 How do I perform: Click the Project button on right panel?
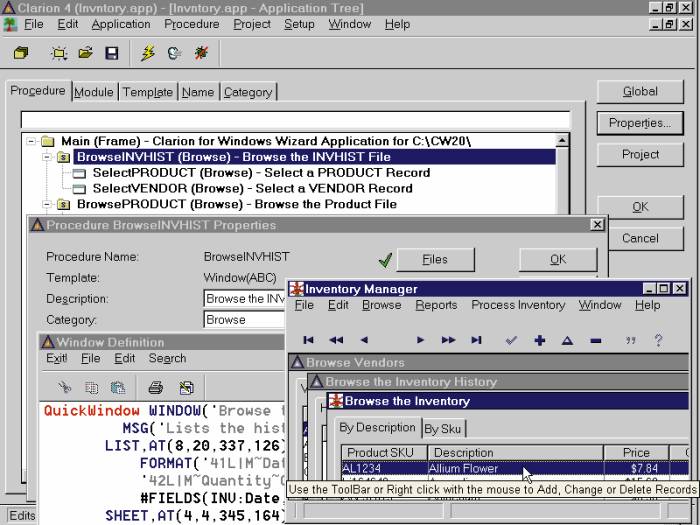(640, 154)
